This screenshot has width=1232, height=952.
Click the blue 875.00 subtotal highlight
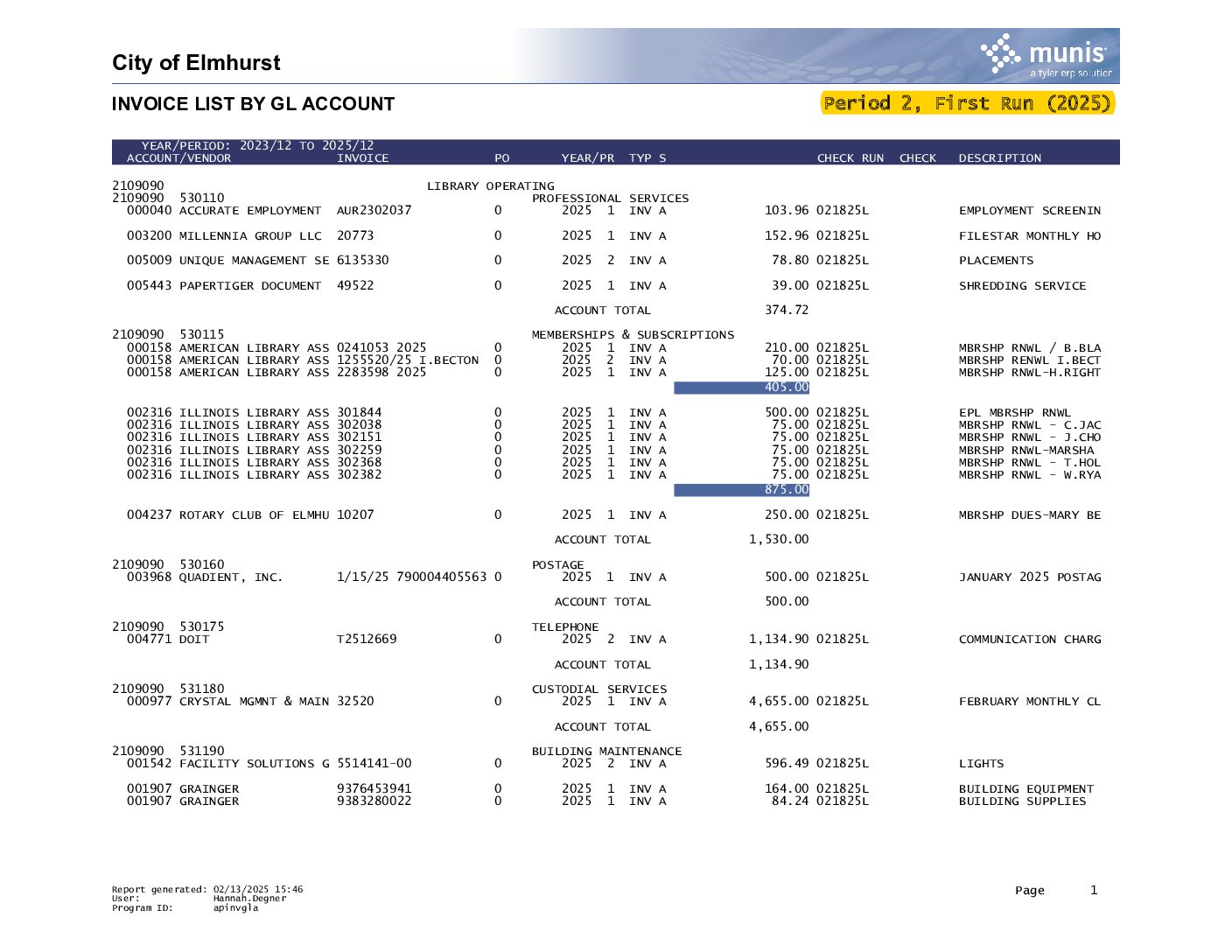pos(741,490)
